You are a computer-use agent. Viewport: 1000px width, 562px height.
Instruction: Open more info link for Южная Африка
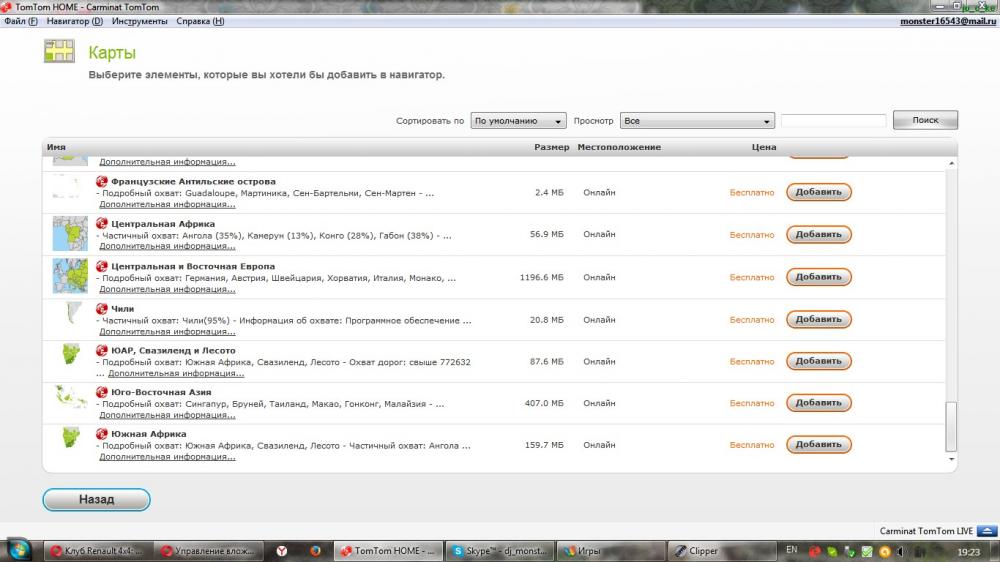tap(167, 457)
